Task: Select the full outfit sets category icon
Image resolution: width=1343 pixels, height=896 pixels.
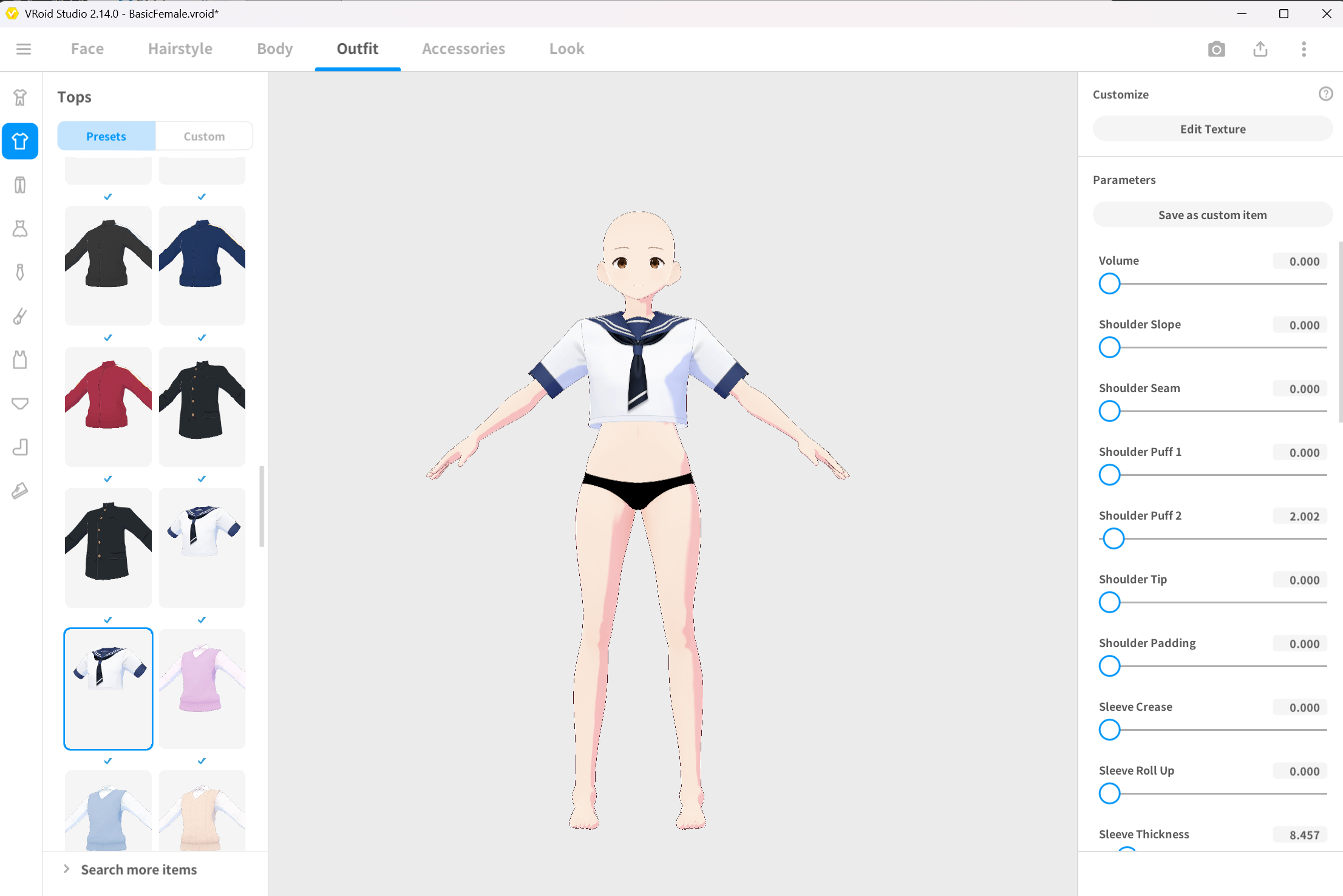Action: click(20, 97)
